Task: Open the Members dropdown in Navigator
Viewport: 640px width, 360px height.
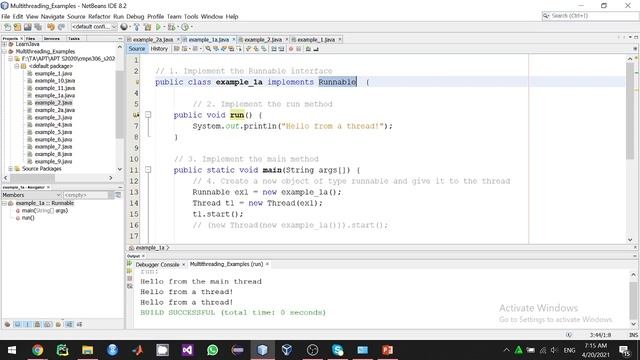Action: pos(31,195)
